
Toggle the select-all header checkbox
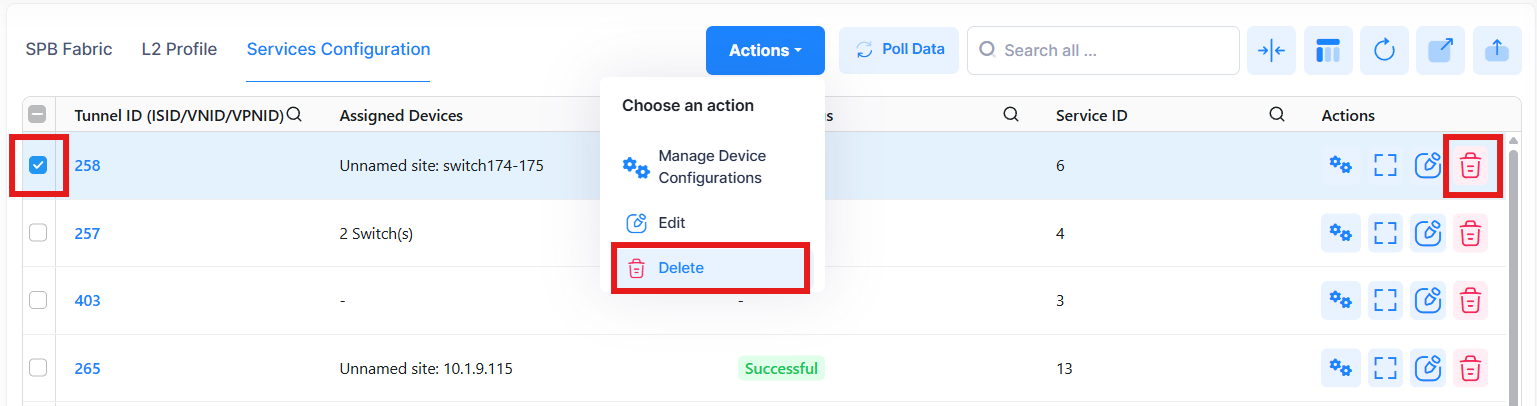click(x=38, y=115)
